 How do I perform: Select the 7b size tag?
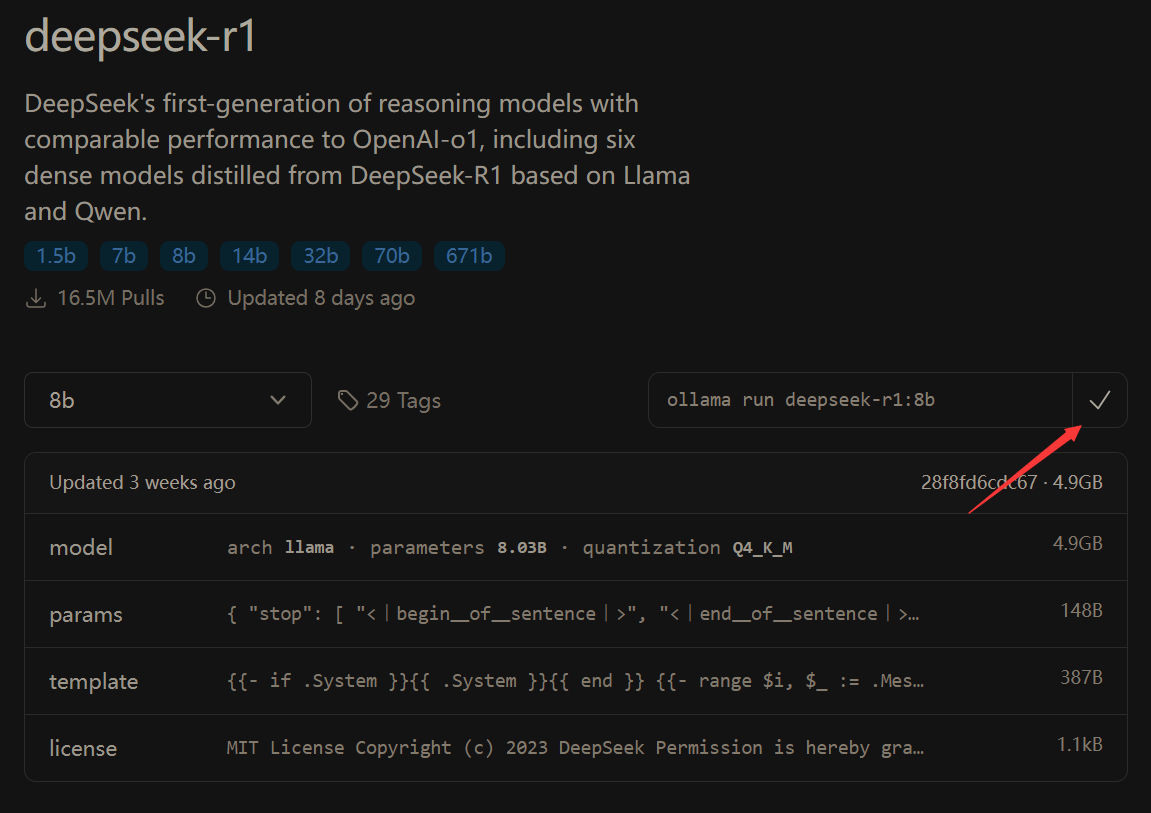(x=124, y=256)
